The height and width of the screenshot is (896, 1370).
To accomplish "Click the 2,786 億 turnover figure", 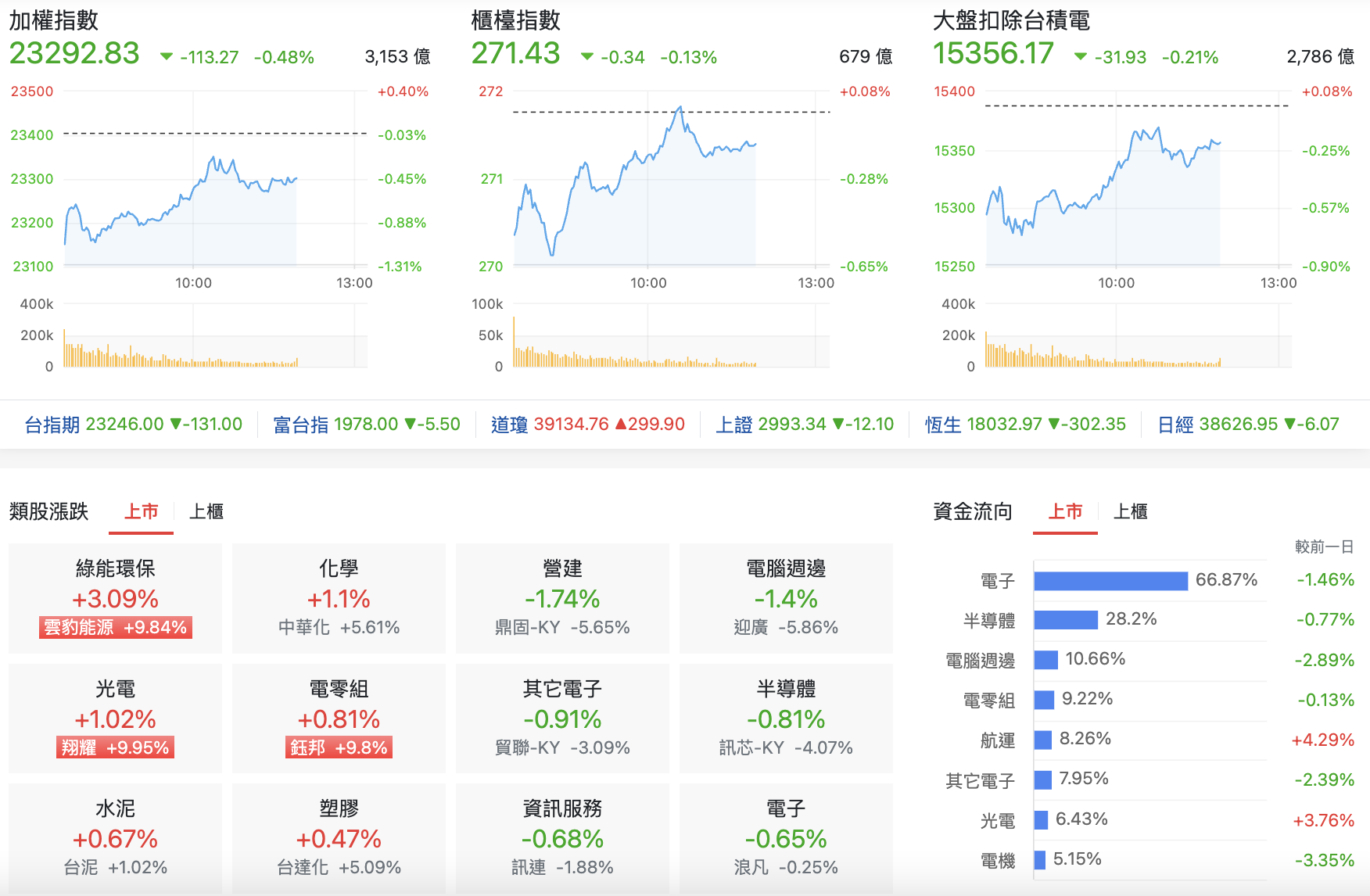I will [1321, 56].
